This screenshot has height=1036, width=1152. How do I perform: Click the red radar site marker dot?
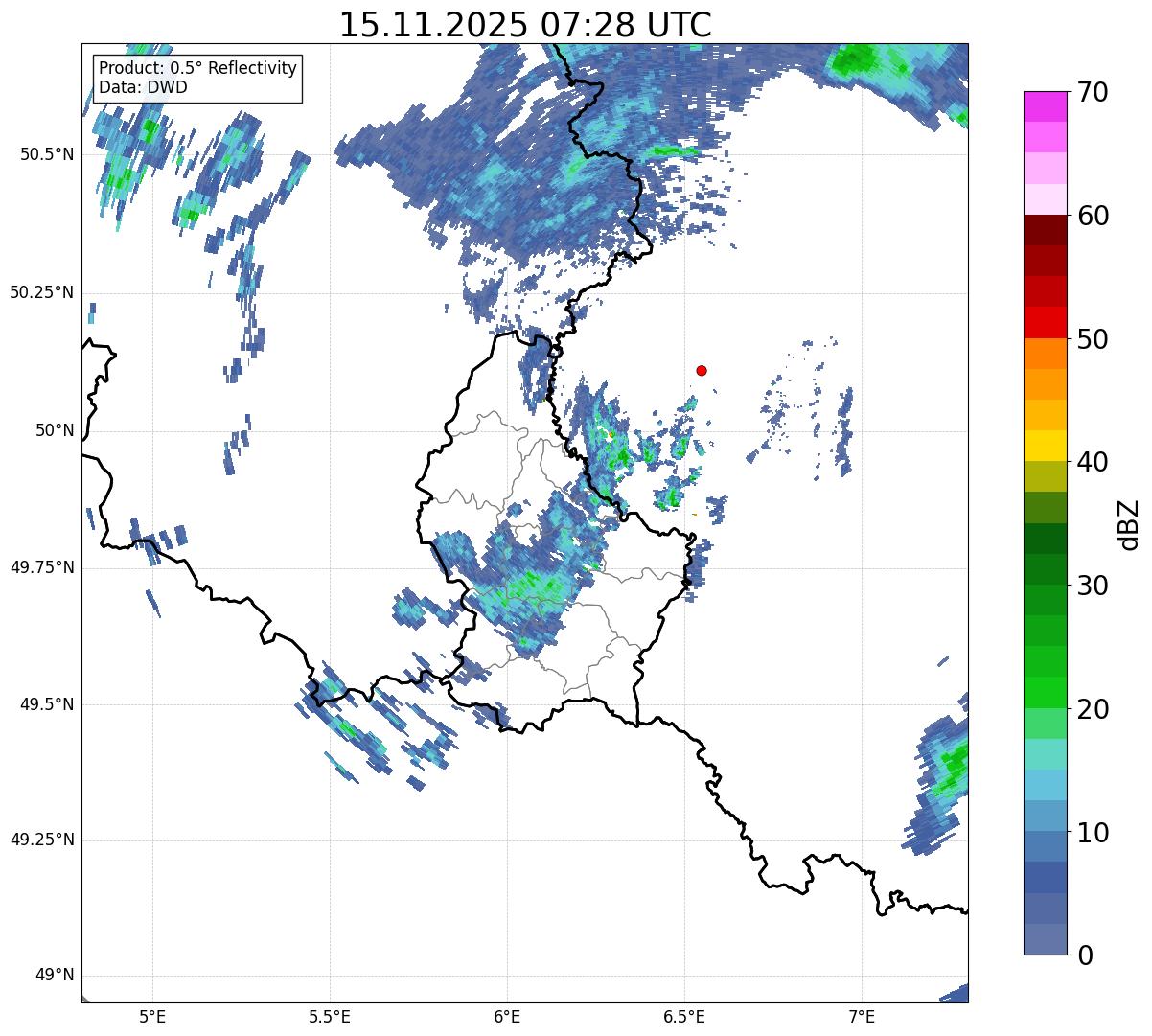click(702, 370)
